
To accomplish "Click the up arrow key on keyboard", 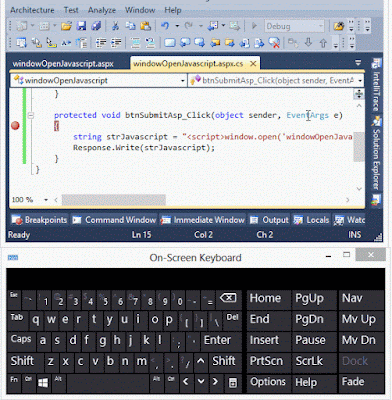I will pos(200,361).
